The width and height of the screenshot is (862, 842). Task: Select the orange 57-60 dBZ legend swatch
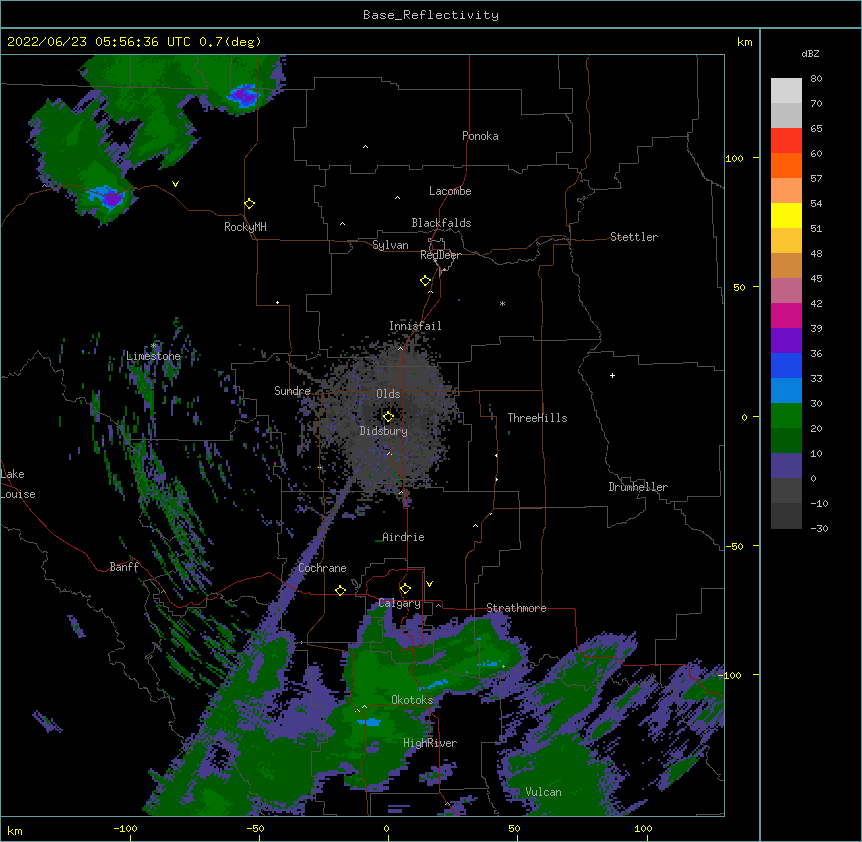786,165
